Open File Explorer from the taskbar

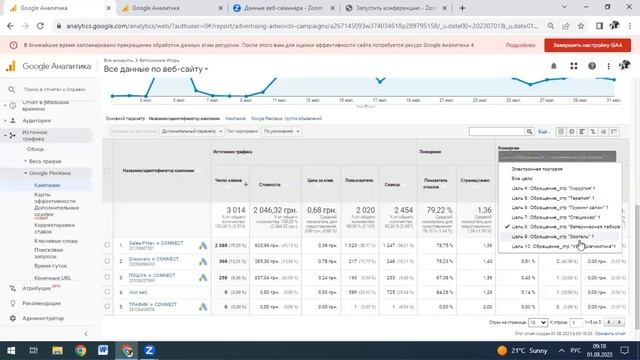coord(57,350)
